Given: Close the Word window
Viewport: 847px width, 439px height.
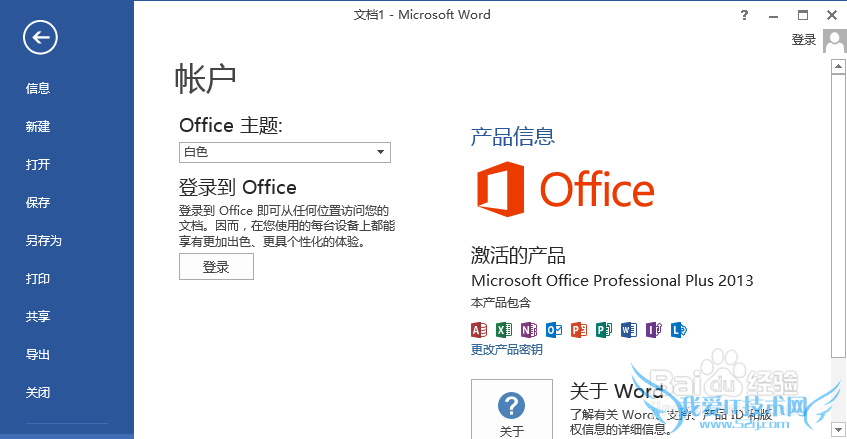Looking at the screenshot, I should [832, 15].
